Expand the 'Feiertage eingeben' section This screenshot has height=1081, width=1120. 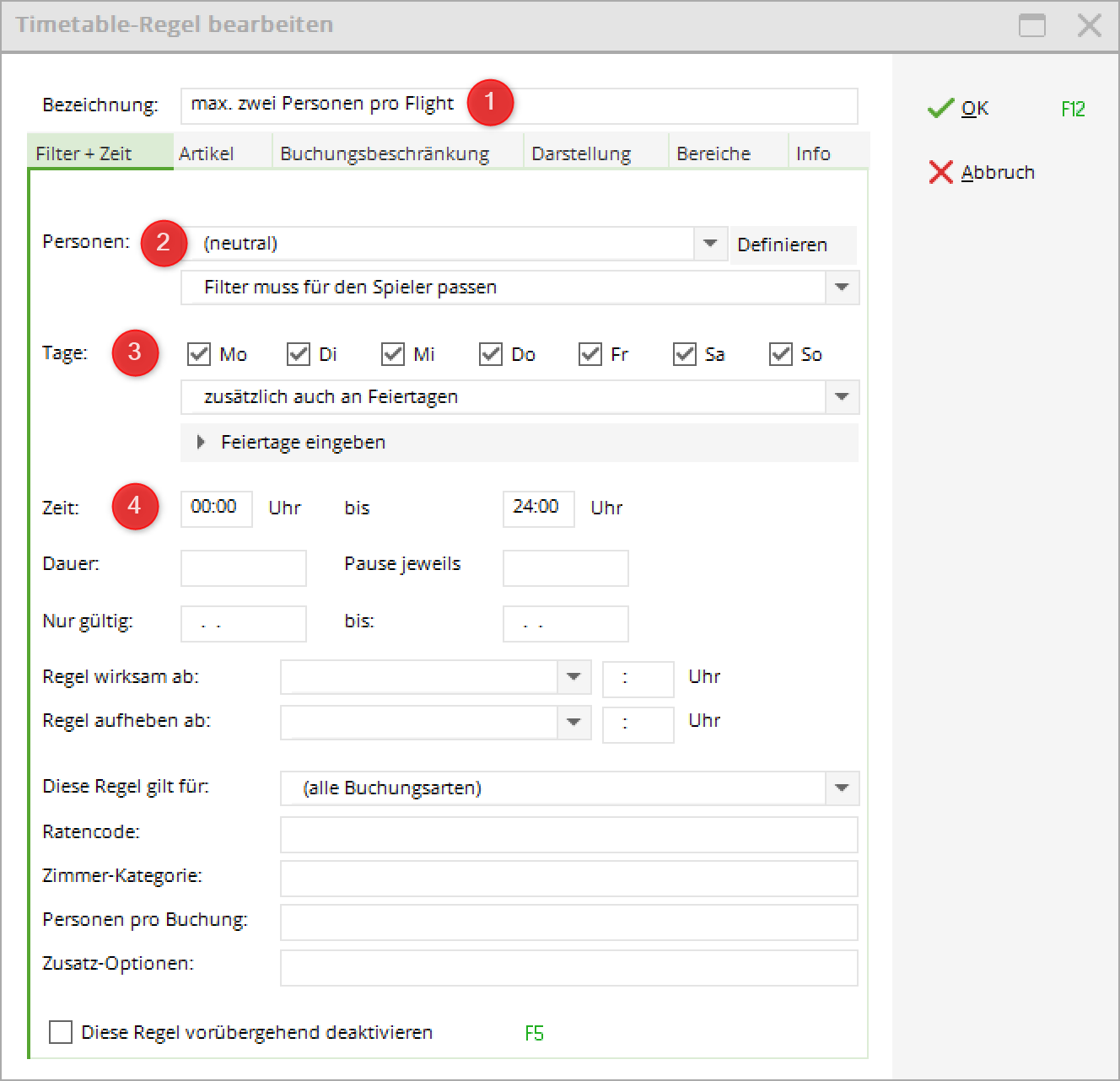pos(201,443)
